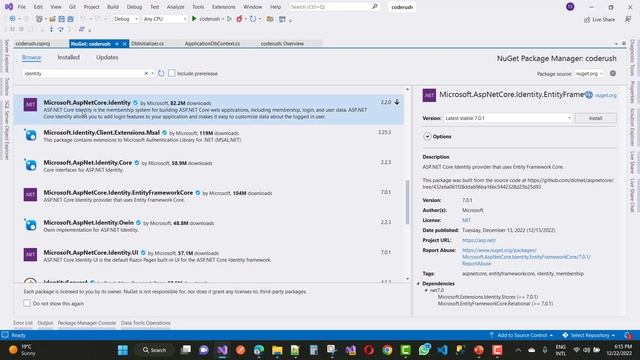The image size is (640, 360).
Task: Open the Extensions menu
Action: (x=224, y=7)
